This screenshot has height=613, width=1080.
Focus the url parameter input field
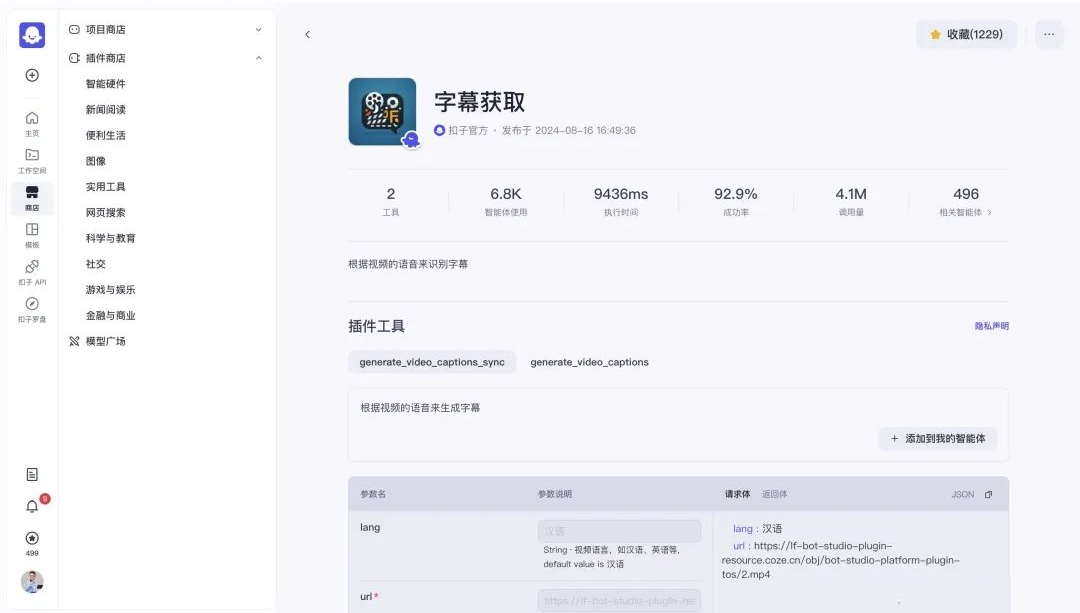(x=619, y=601)
